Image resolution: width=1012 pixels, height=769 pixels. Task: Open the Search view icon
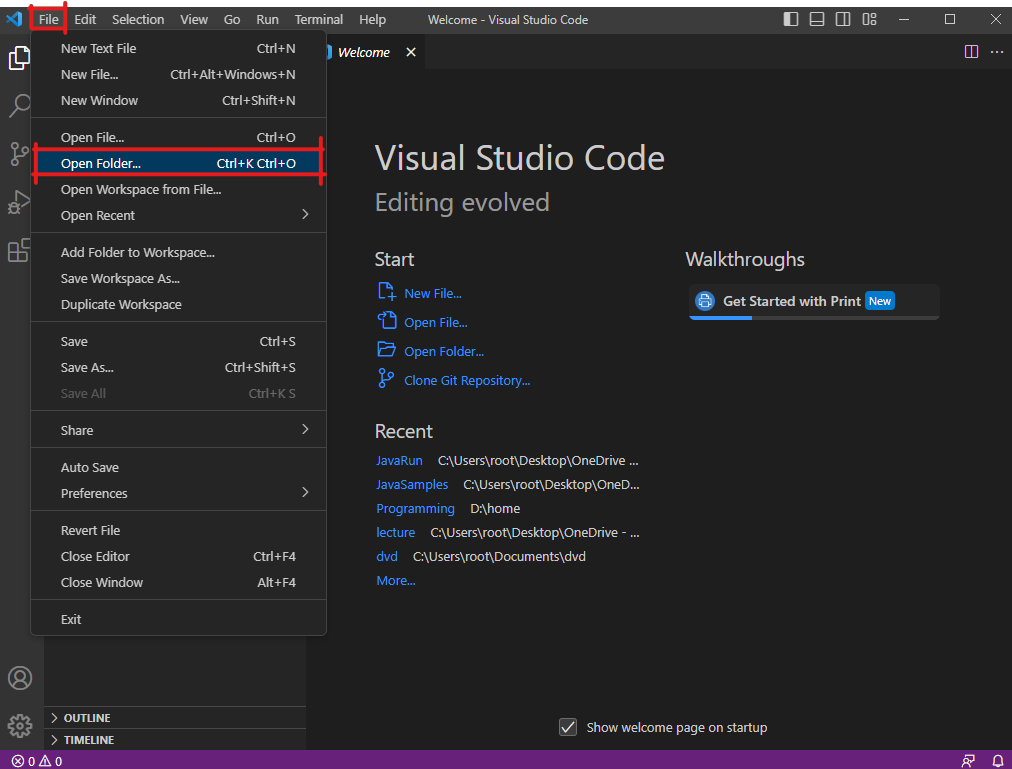click(19, 106)
